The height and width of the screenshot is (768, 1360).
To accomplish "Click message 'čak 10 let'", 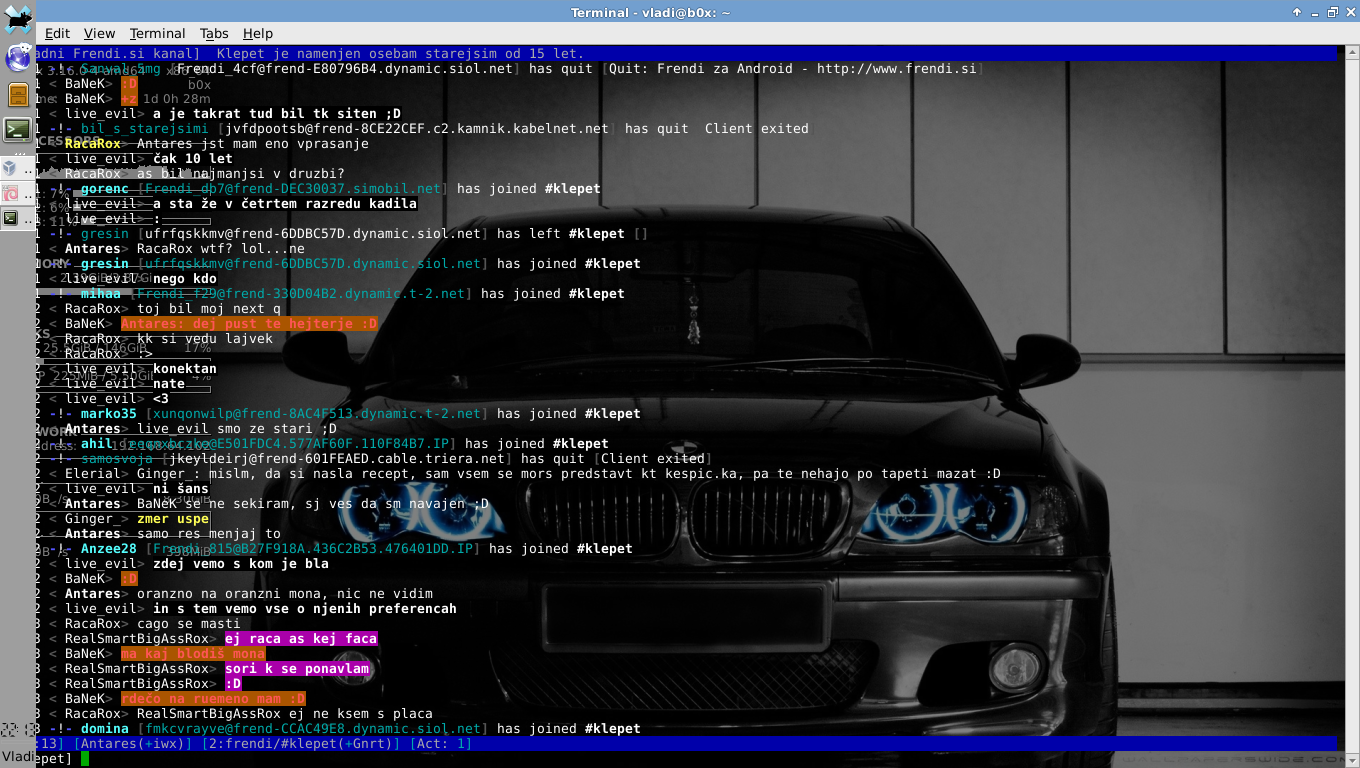I will point(193,159).
